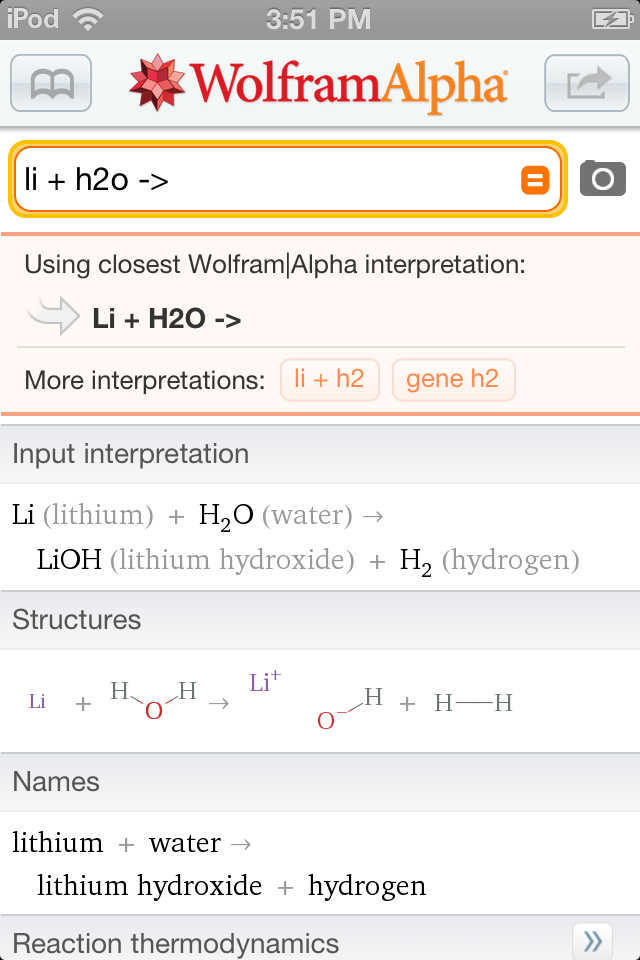The image size is (640, 960).
Task: Select the Li + H2O reaction equation
Action: (296, 537)
